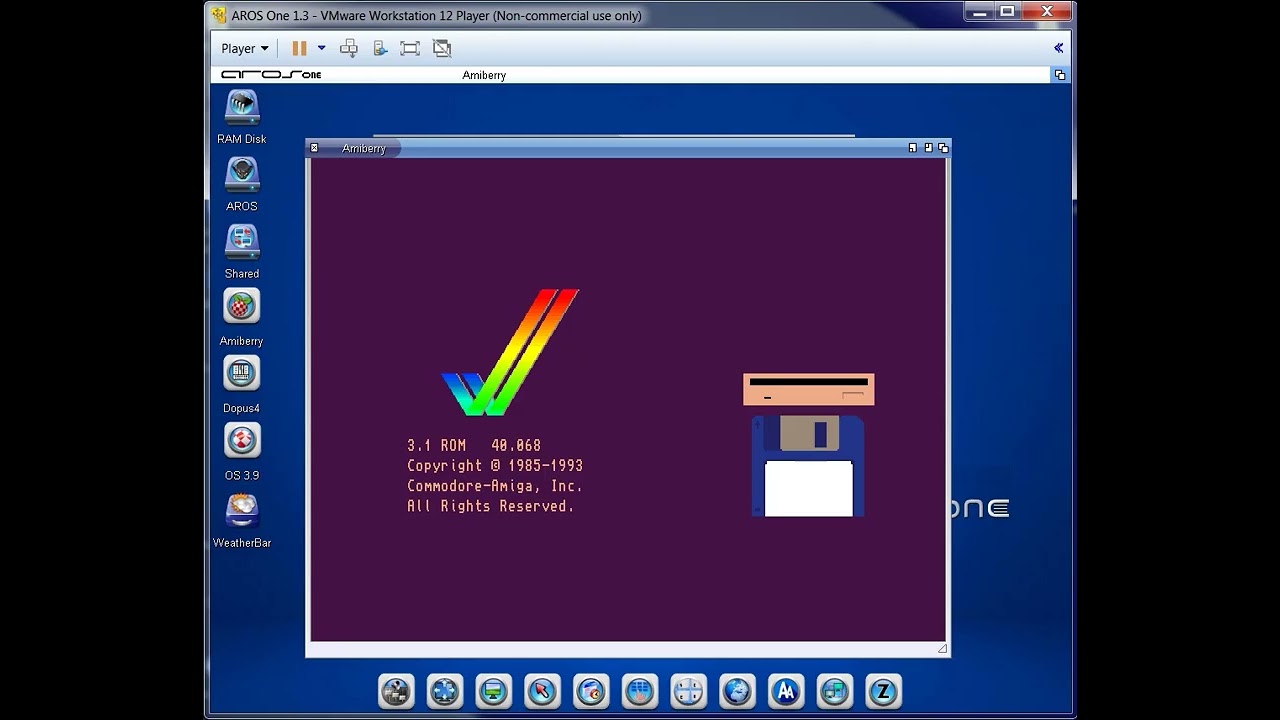Click the removable devices toolbar icon

(380, 48)
